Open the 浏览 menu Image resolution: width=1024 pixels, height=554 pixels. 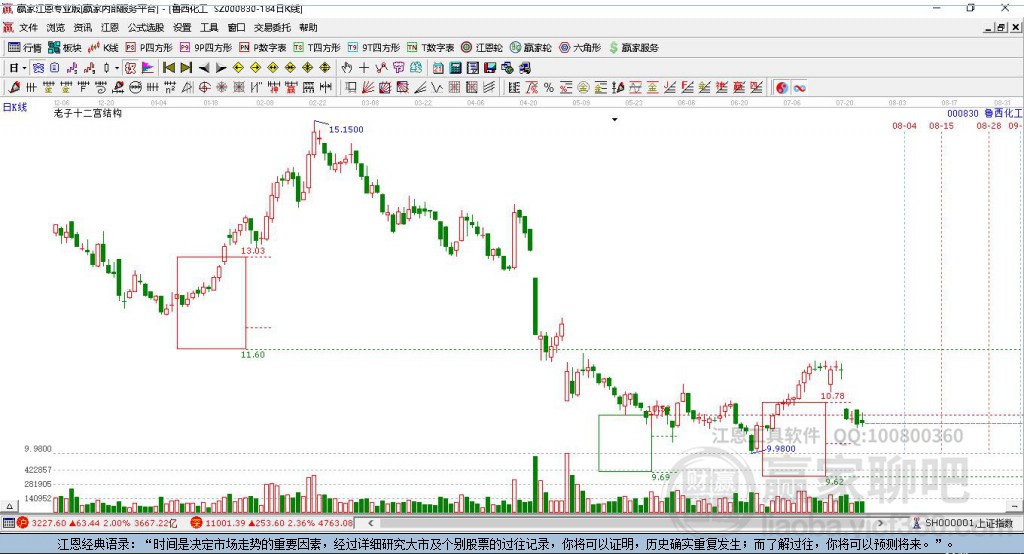[x=56, y=27]
